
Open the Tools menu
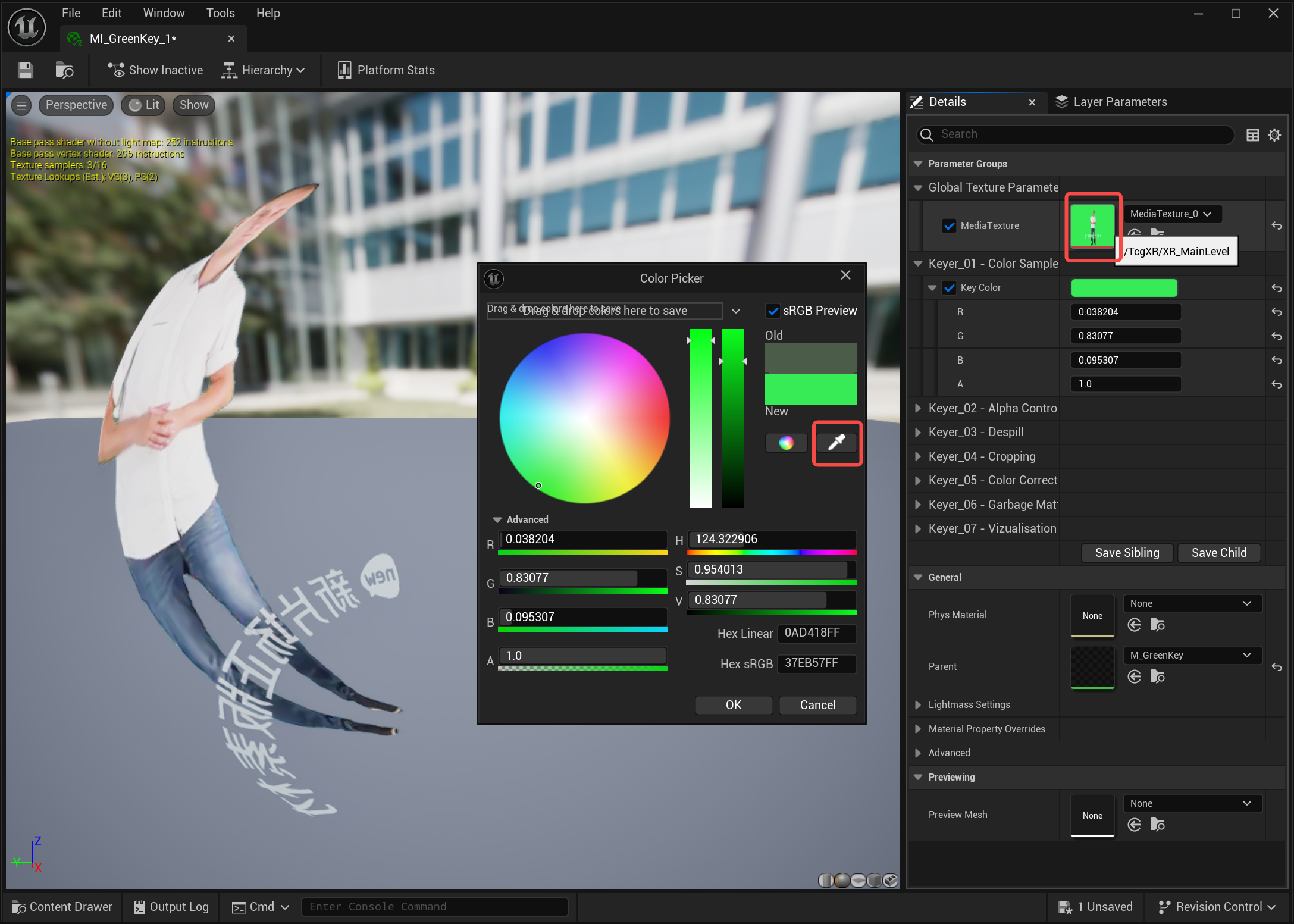[220, 13]
